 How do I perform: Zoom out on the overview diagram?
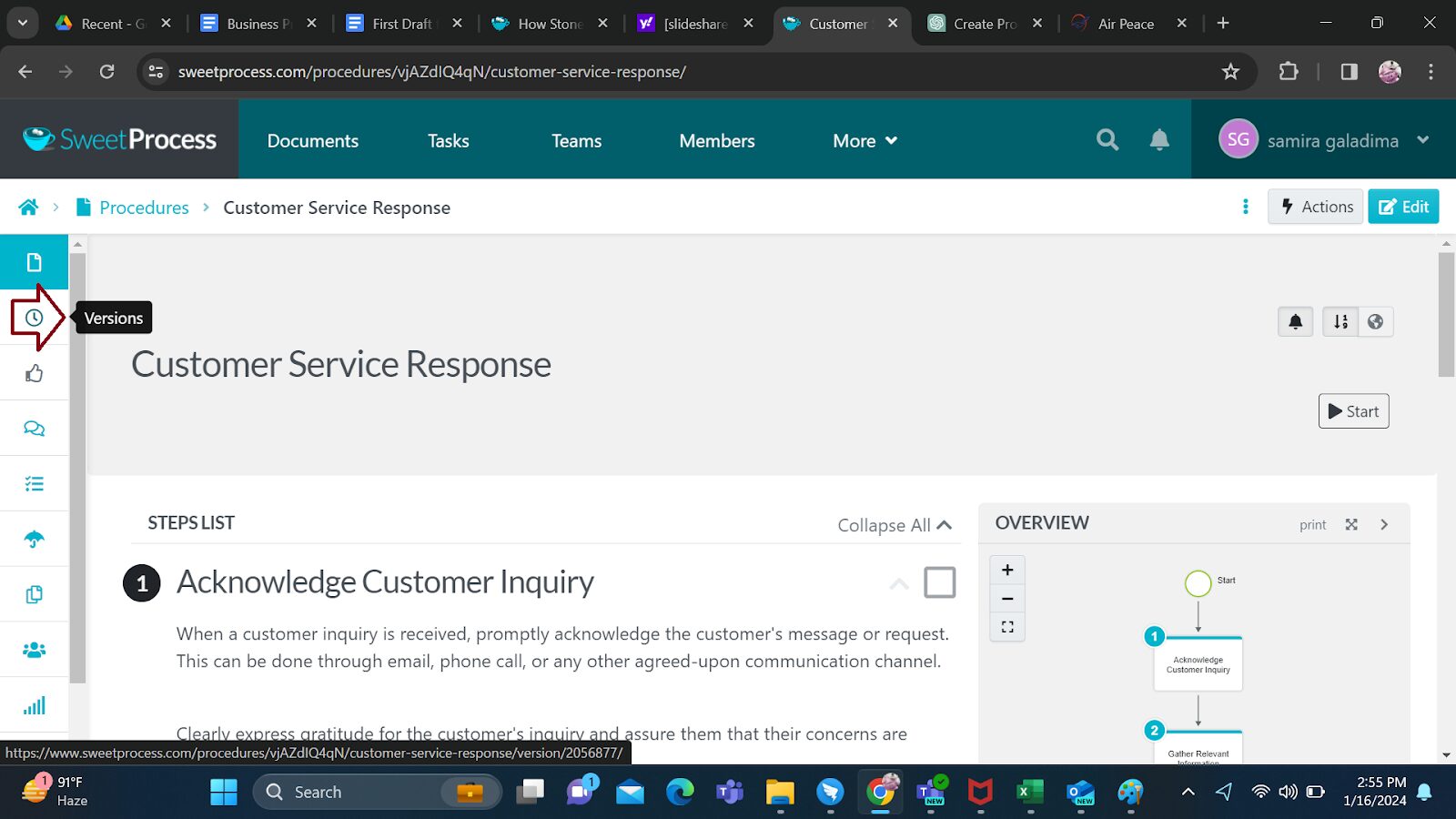point(1007,599)
